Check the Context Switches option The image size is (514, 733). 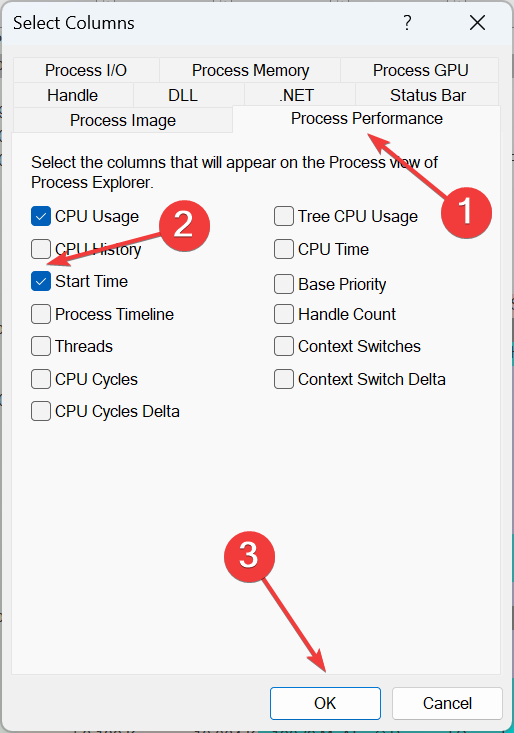(284, 346)
